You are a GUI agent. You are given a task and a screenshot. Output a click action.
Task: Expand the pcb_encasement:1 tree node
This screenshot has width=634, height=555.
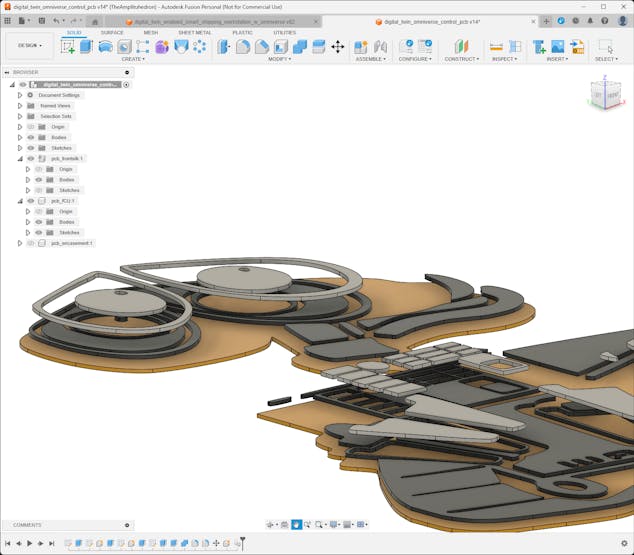click(20, 243)
